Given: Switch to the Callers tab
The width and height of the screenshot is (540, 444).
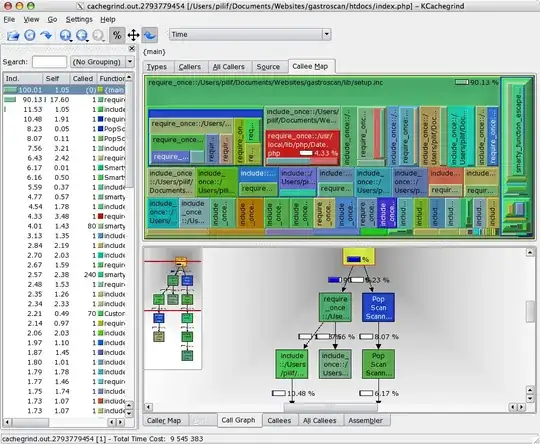Looking at the screenshot, I should pos(189,67).
